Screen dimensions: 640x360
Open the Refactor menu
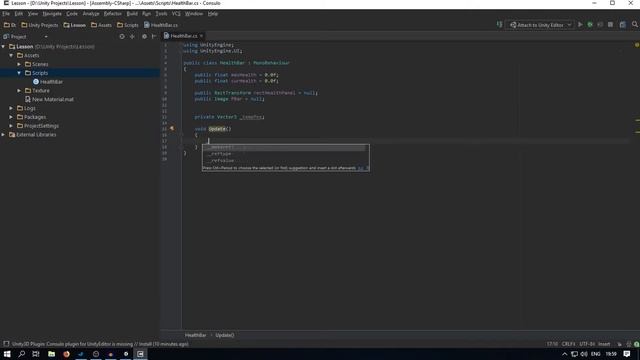click(x=113, y=13)
